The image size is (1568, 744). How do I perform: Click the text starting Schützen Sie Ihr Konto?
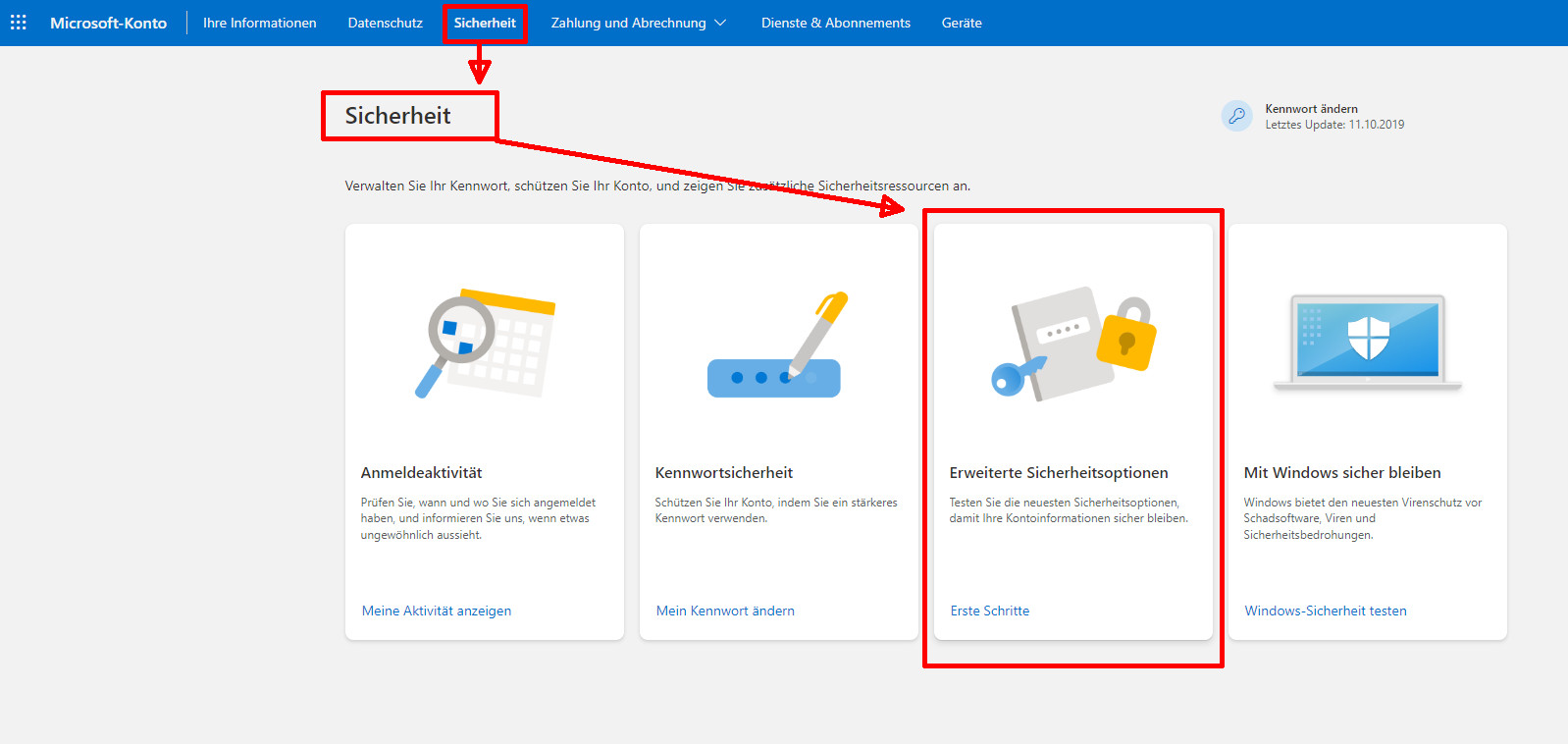(776, 510)
